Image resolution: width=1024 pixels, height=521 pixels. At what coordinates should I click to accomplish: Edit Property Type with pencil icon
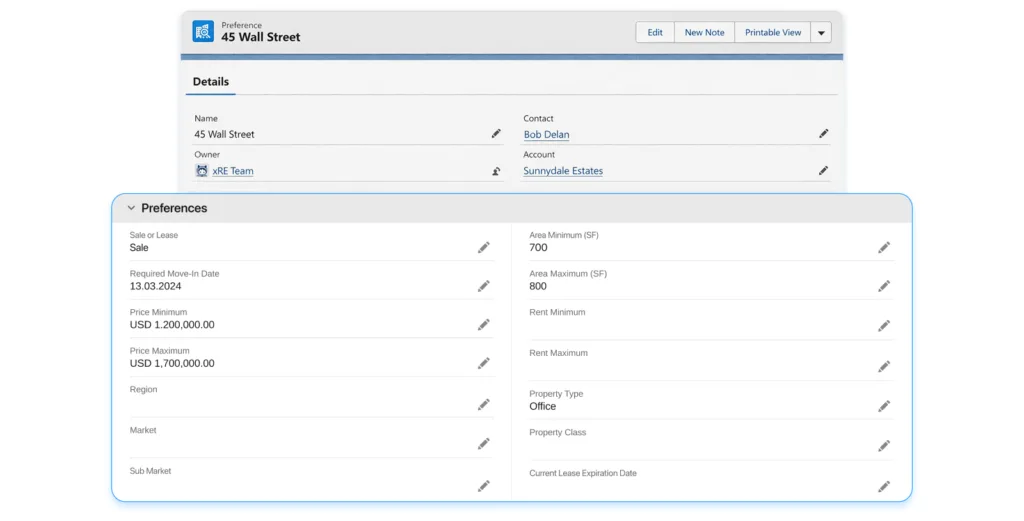884,406
